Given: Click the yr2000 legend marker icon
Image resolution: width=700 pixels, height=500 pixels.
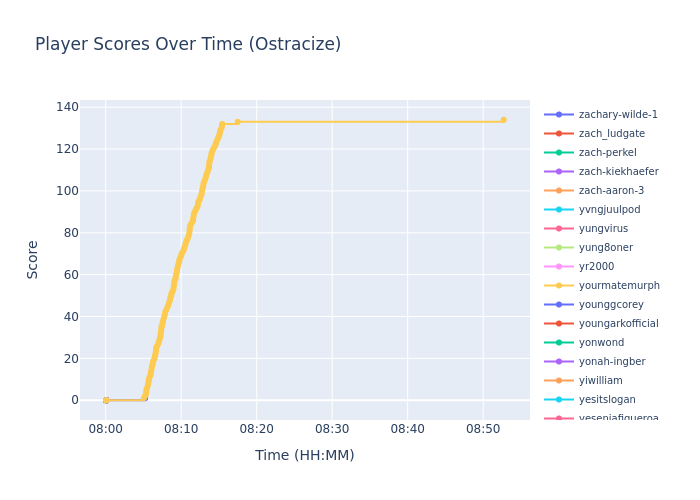Looking at the screenshot, I should coord(559,267).
